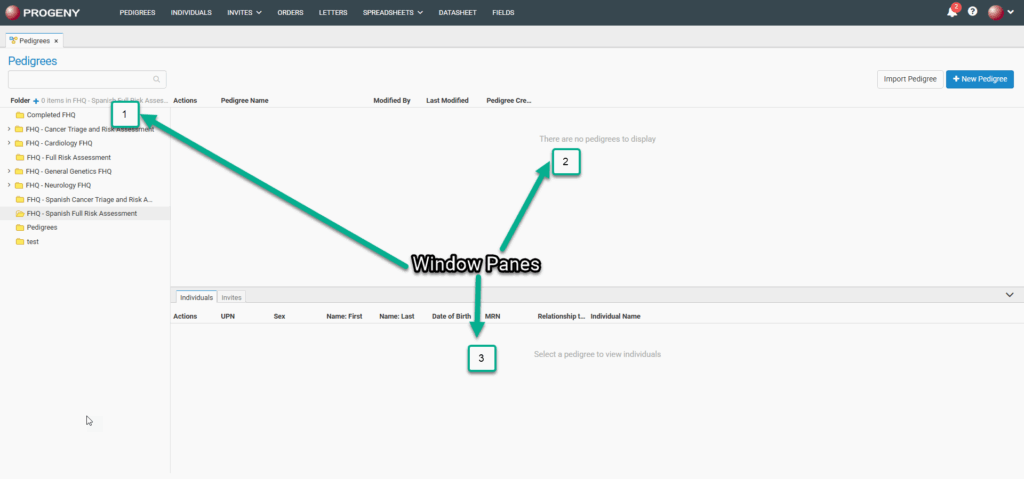Close the Pedigrees tab

57,41
